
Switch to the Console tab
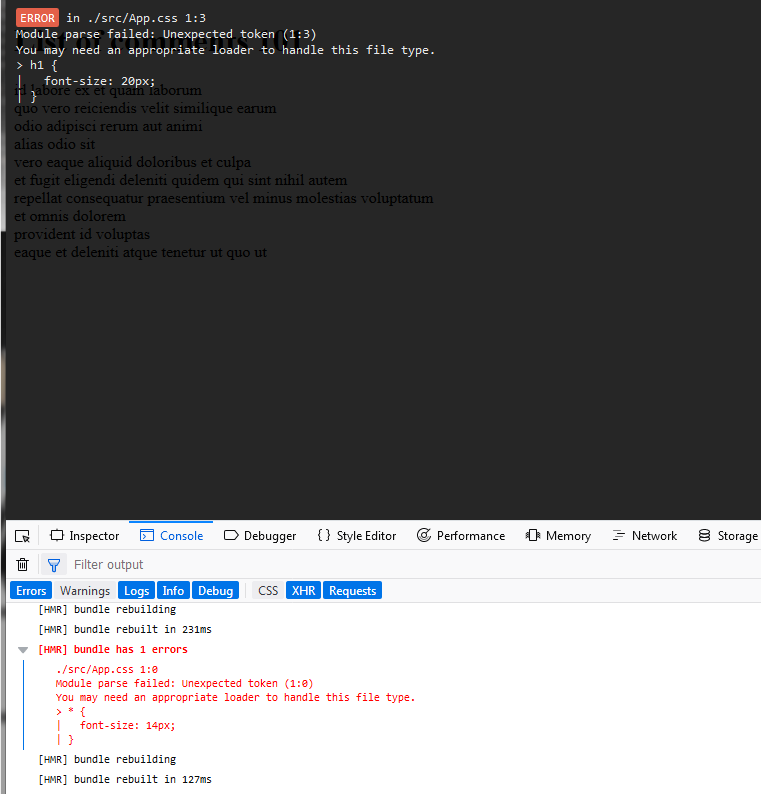[x=171, y=536]
